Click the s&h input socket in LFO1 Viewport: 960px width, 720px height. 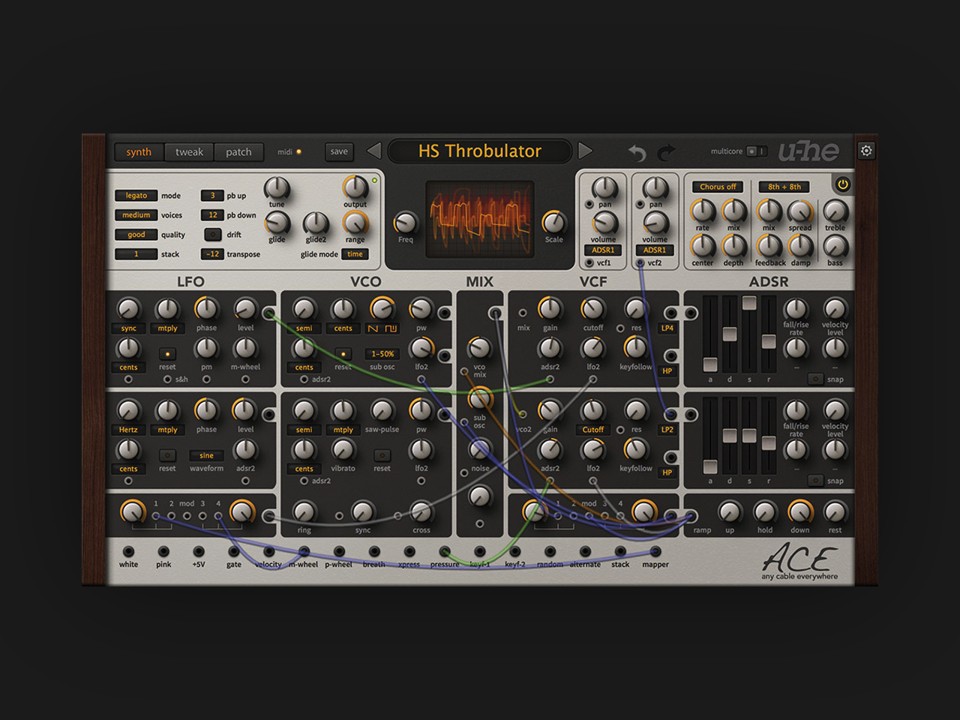[167, 380]
